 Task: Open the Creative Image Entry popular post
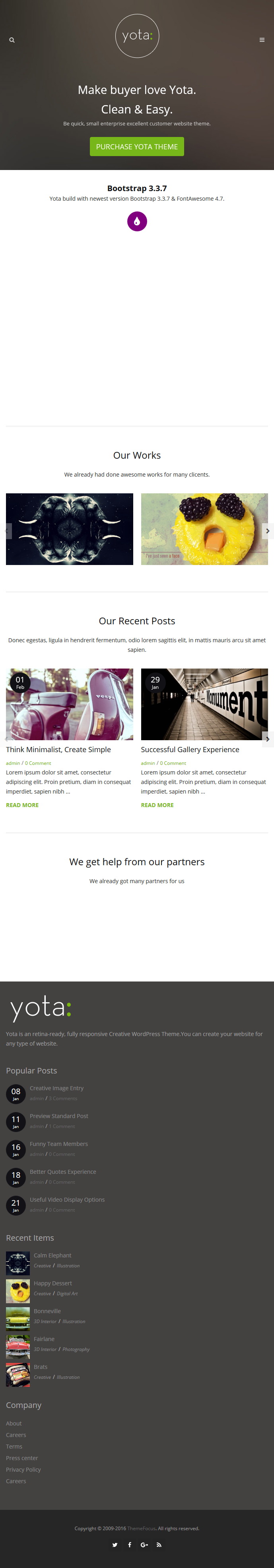pos(56,1088)
